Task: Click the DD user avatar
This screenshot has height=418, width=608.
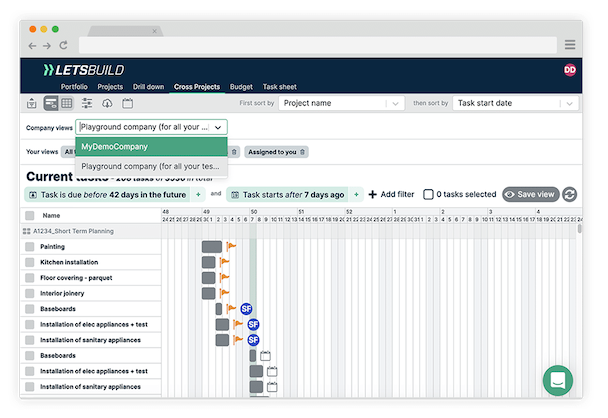Action: point(570,70)
